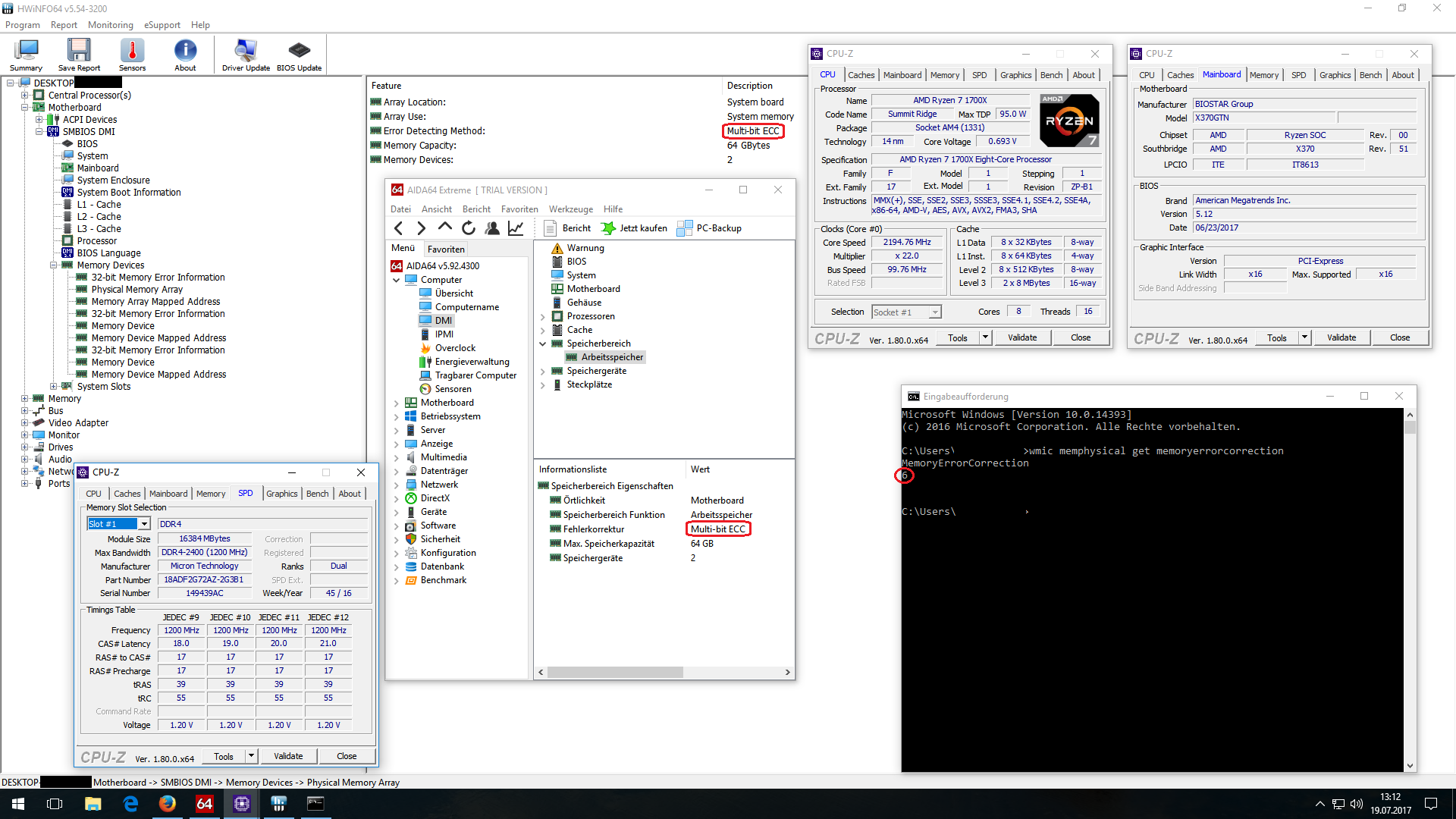
Task: Click AIDA64 horizontal scrollbar thumb
Action: pos(614,672)
